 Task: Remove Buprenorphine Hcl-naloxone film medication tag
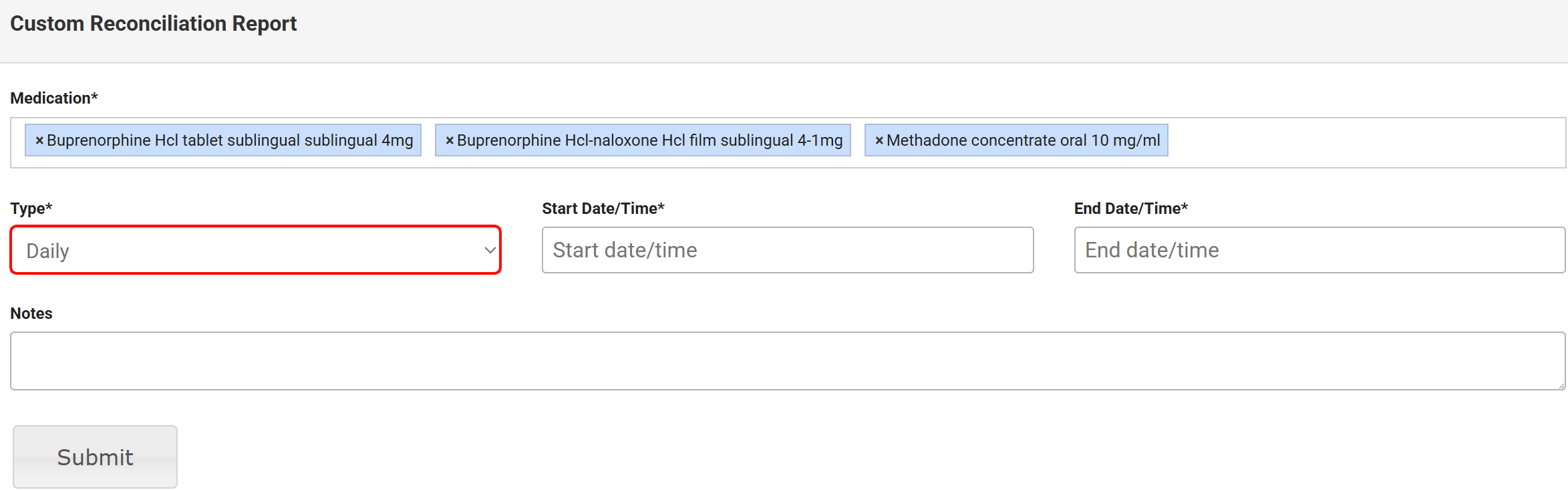coord(450,140)
